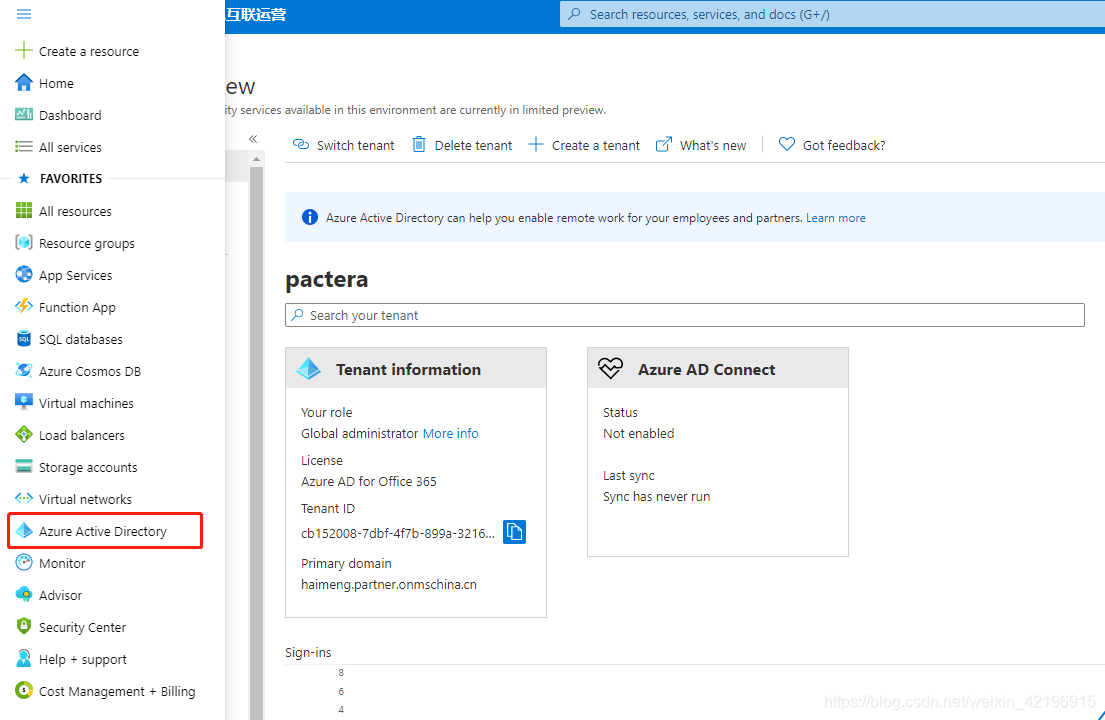Open Azure Active Directory from the sidebar
The width and height of the screenshot is (1105, 720).
click(105, 531)
